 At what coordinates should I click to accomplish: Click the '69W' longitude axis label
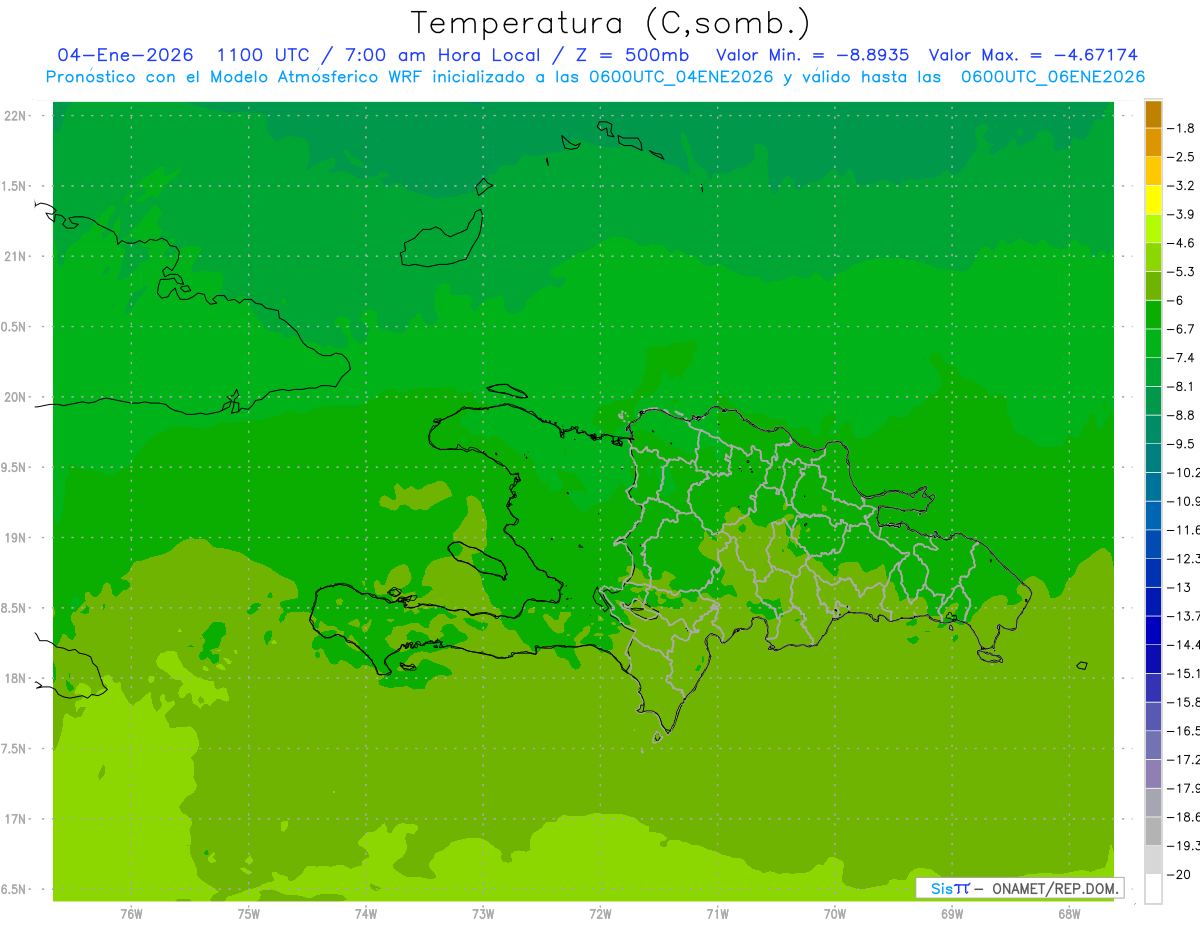coord(952,913)
